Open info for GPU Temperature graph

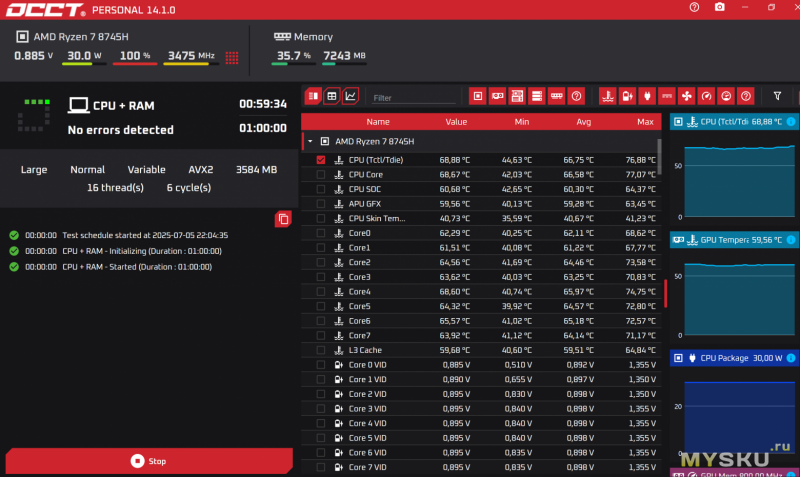click(790, 240)
